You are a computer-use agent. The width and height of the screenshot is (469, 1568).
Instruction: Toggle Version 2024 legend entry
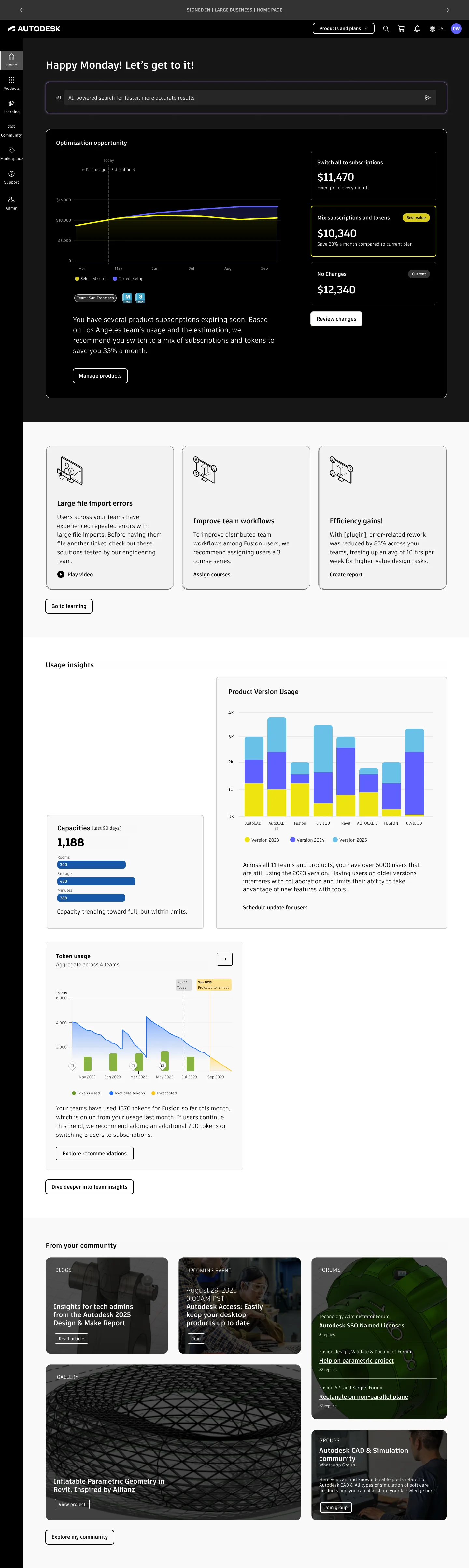307,840
